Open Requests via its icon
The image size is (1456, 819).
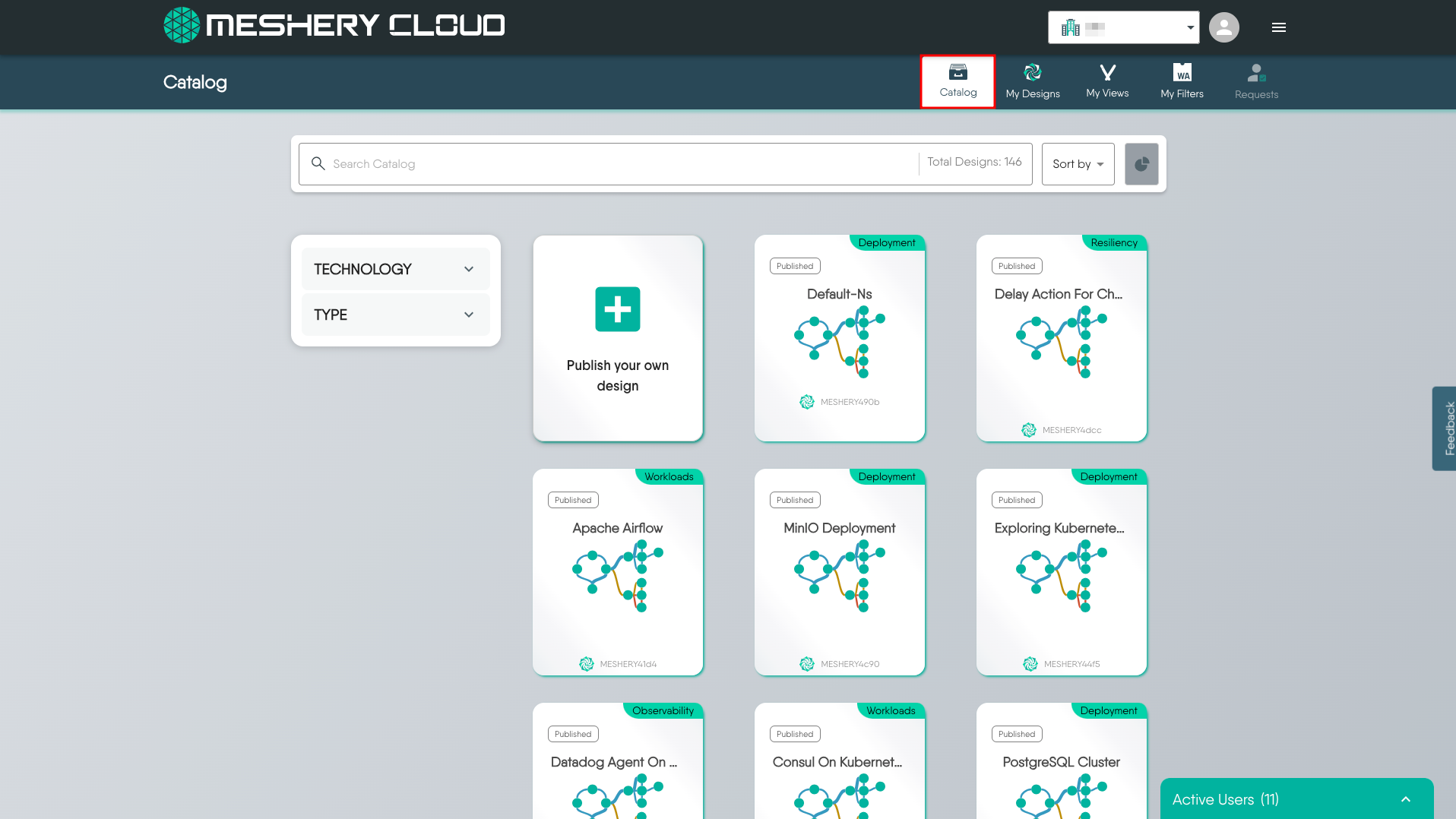pyautogui.click(x=1255, y=73)
